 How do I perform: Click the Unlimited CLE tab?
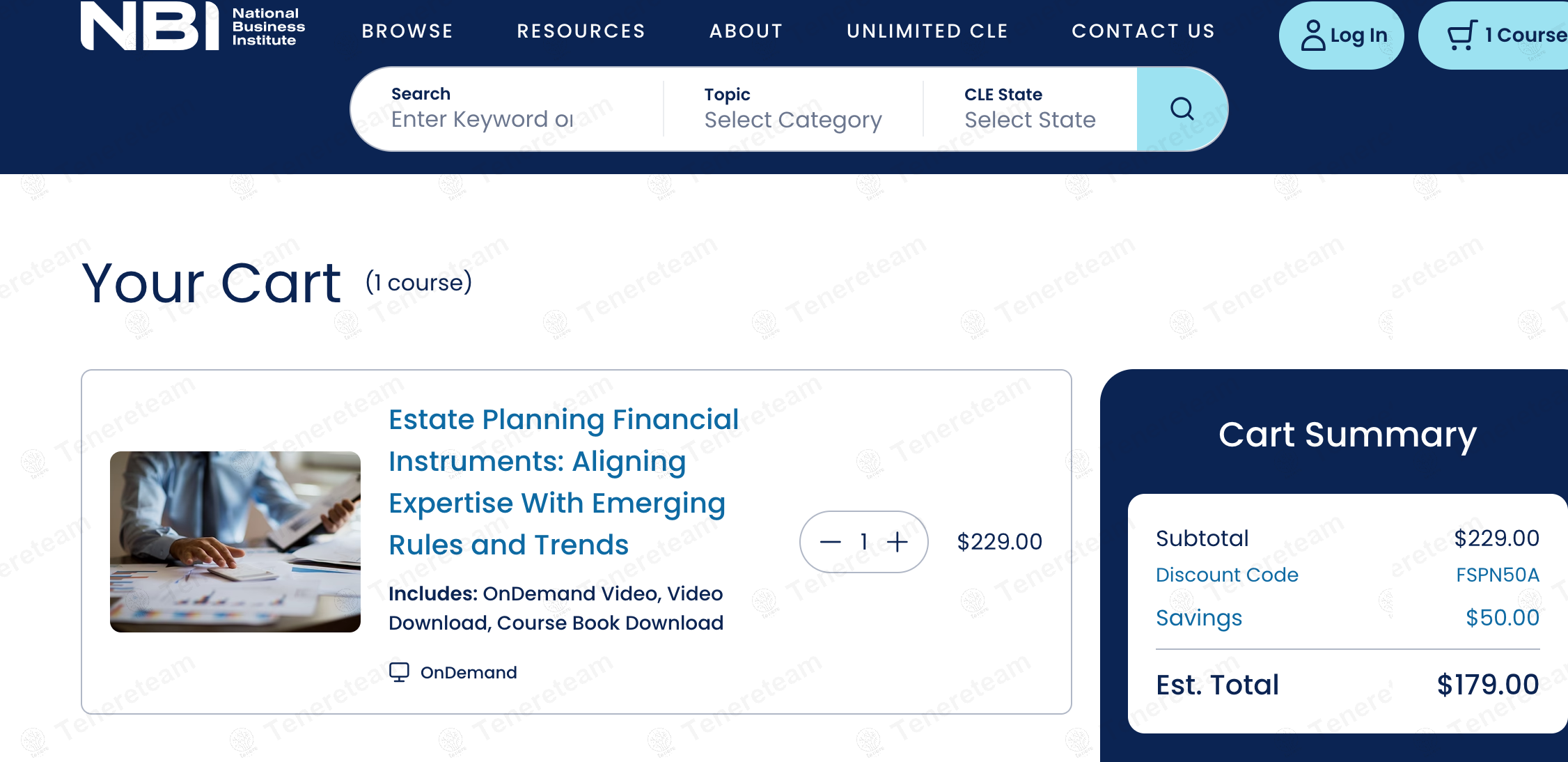point(927,31)
